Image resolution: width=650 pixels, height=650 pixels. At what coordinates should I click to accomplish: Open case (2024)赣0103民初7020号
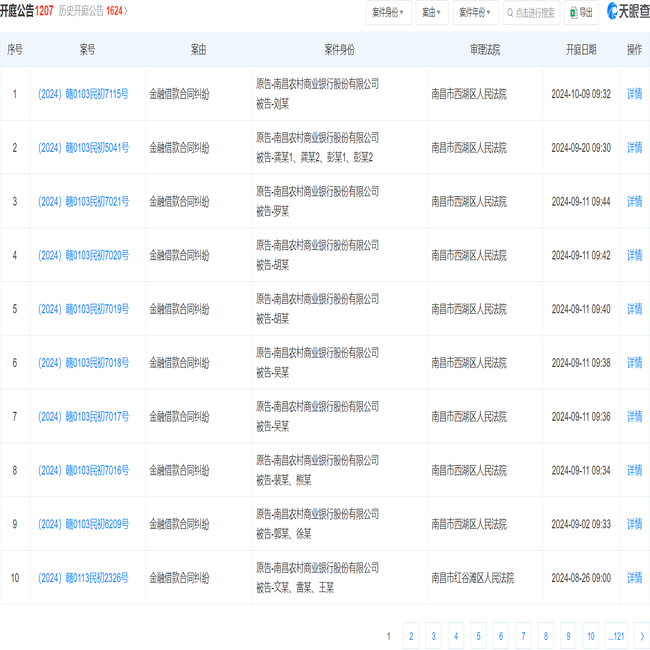tap(83, 255)
